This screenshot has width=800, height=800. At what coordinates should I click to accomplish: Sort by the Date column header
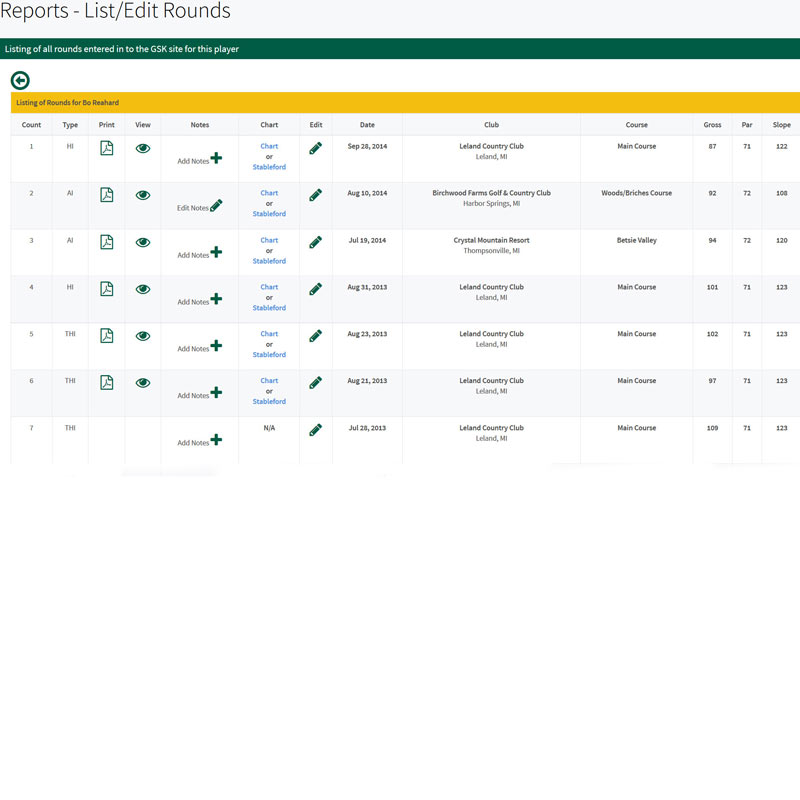coord(367,125)
